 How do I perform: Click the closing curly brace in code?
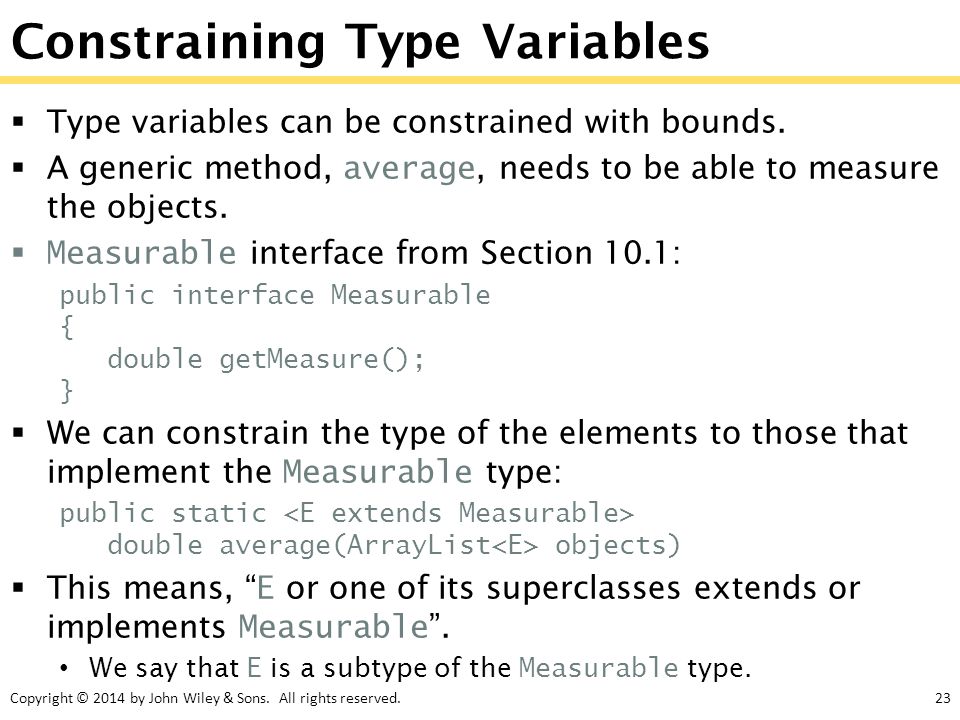[x=67, y=391]
